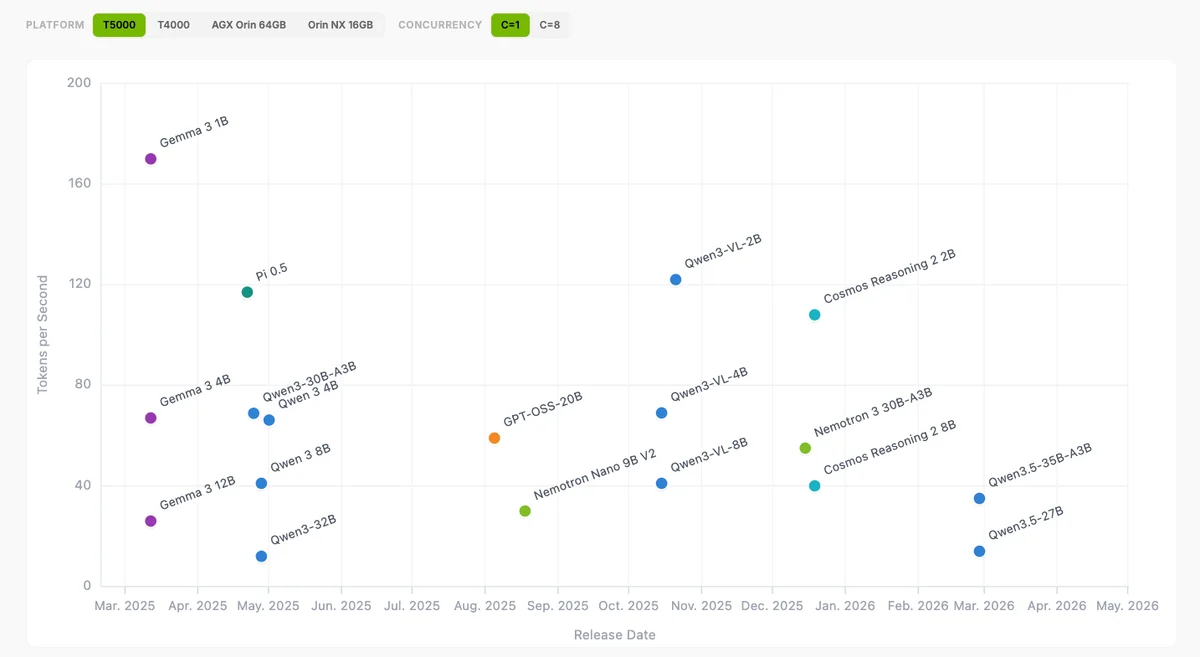Image resolution: width=1200 pixels, height=657 pixels.
Task: Select the Qwen3-32B data point
Action: pos(261,556)
